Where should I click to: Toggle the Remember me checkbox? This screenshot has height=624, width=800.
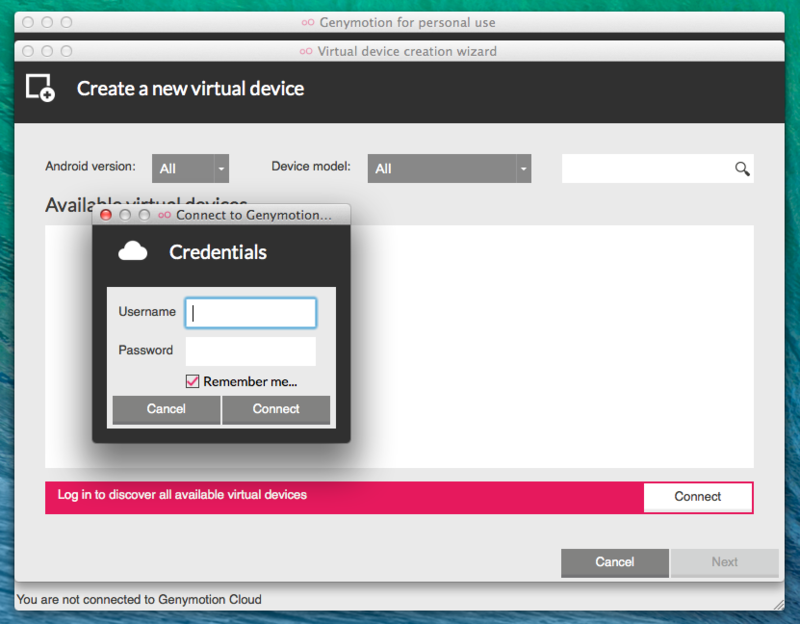point(192,381)
